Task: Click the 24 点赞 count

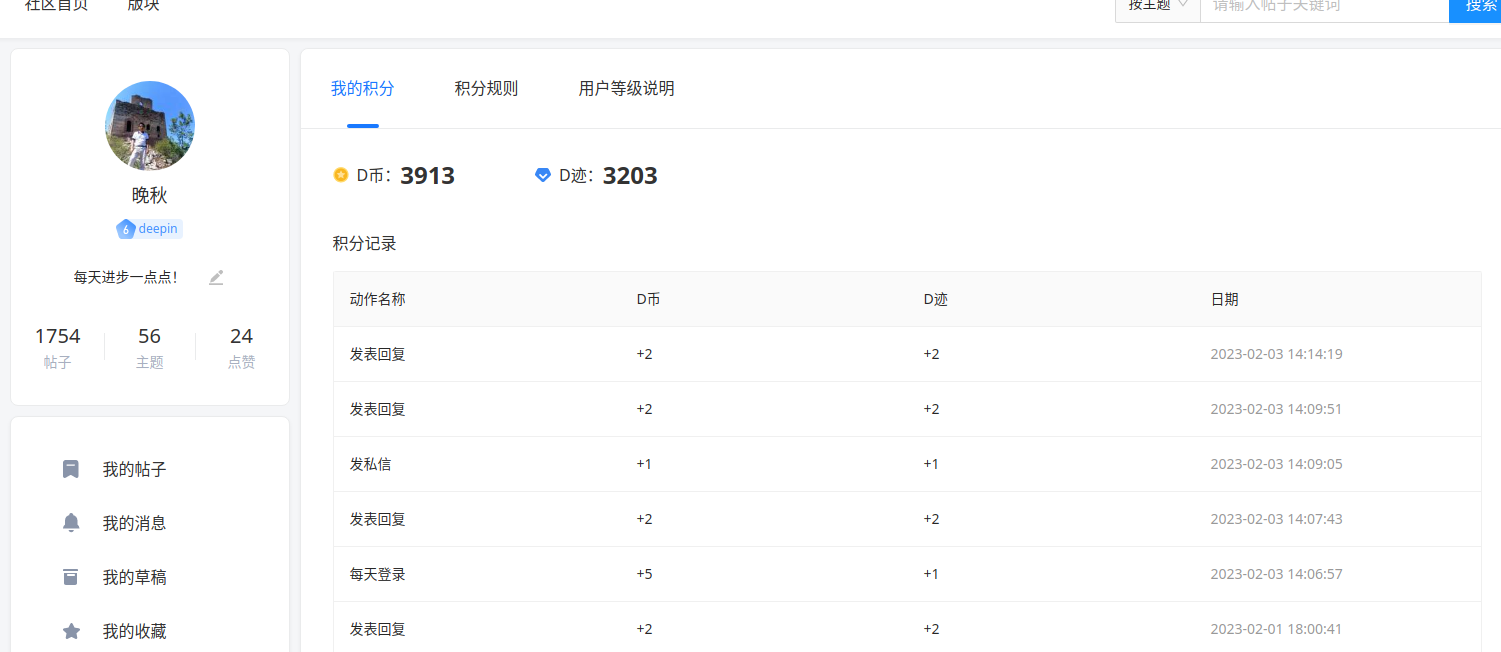Action: tap(241, 347)
